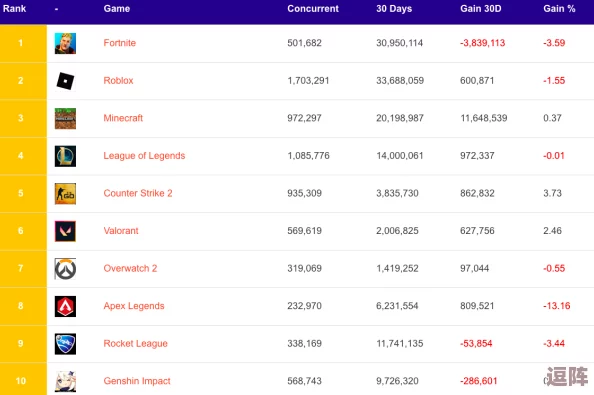The image size is (594, 395).
Task: Follow the Rocket League link
Action: tap(135, 343)
